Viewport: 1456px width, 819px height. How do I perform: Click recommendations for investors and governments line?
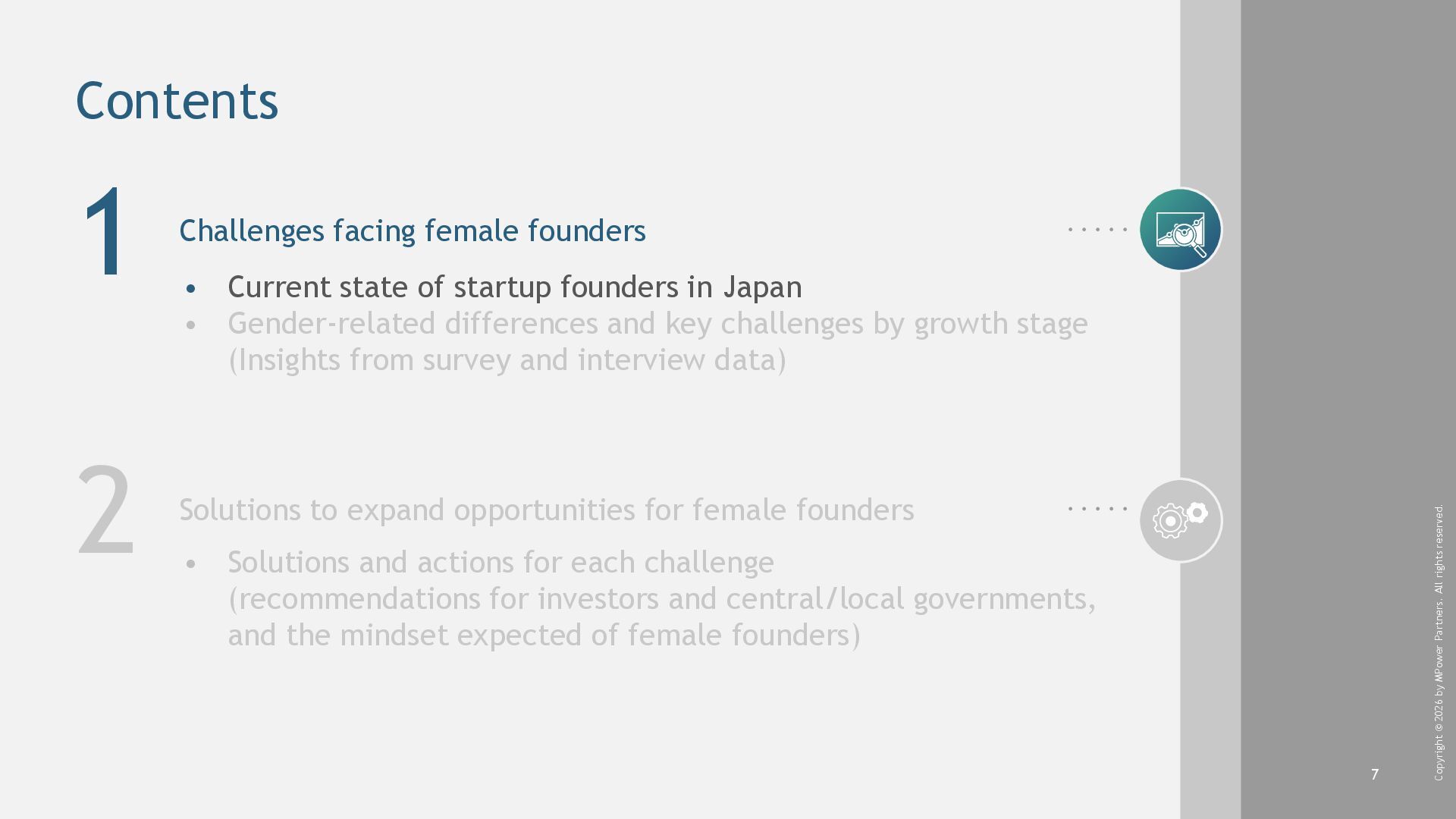coord(661,599)
